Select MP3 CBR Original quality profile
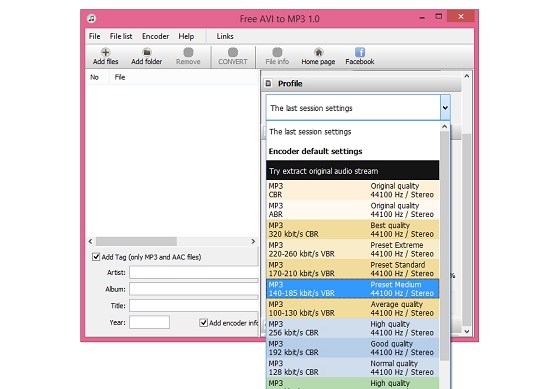 point(353,190)
